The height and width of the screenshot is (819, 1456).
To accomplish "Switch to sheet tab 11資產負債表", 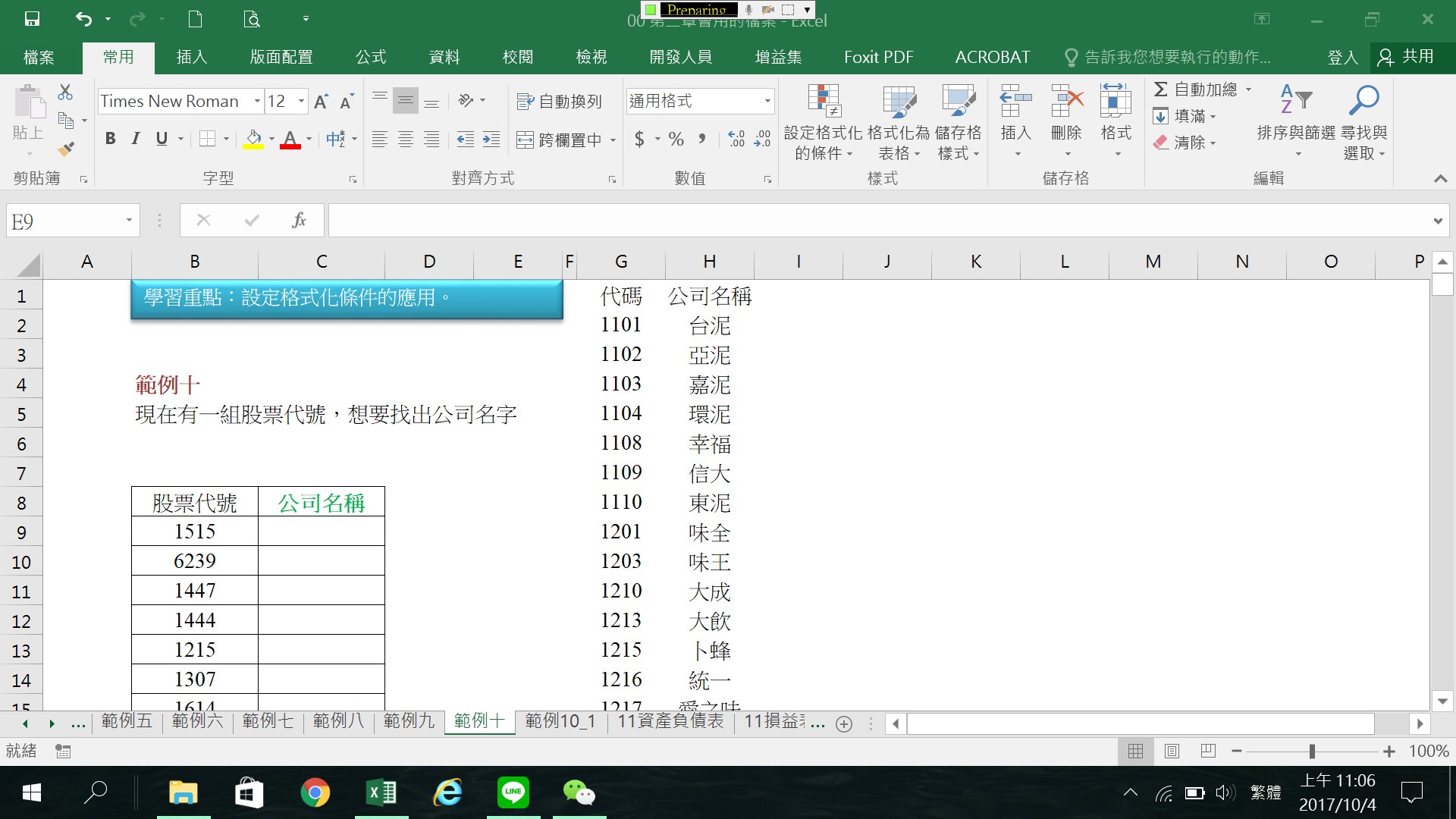I will 670,720.
